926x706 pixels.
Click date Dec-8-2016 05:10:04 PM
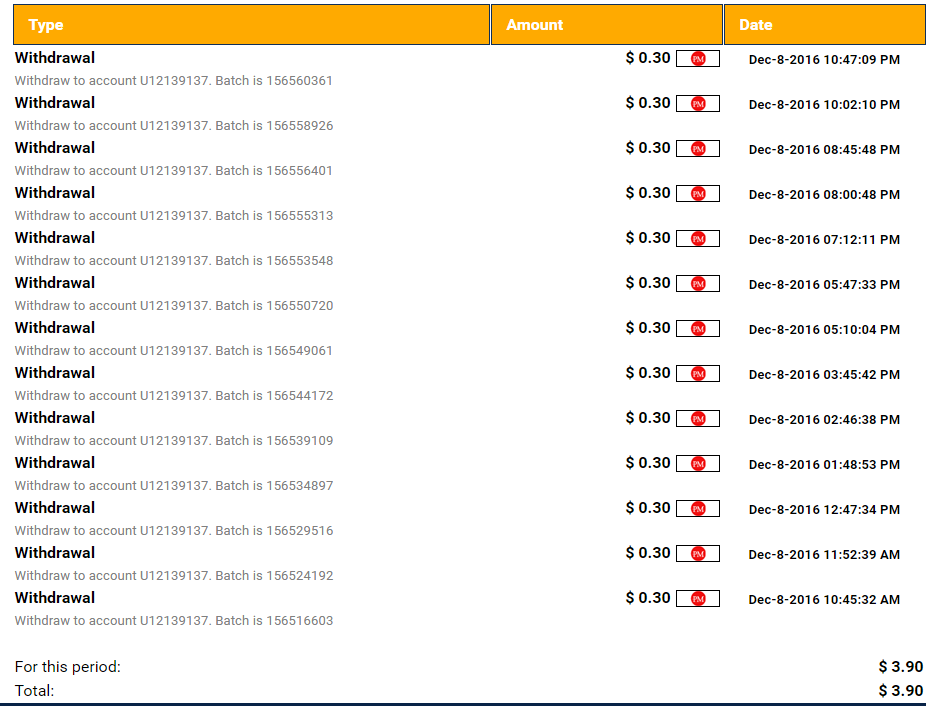tap(824, 329)
